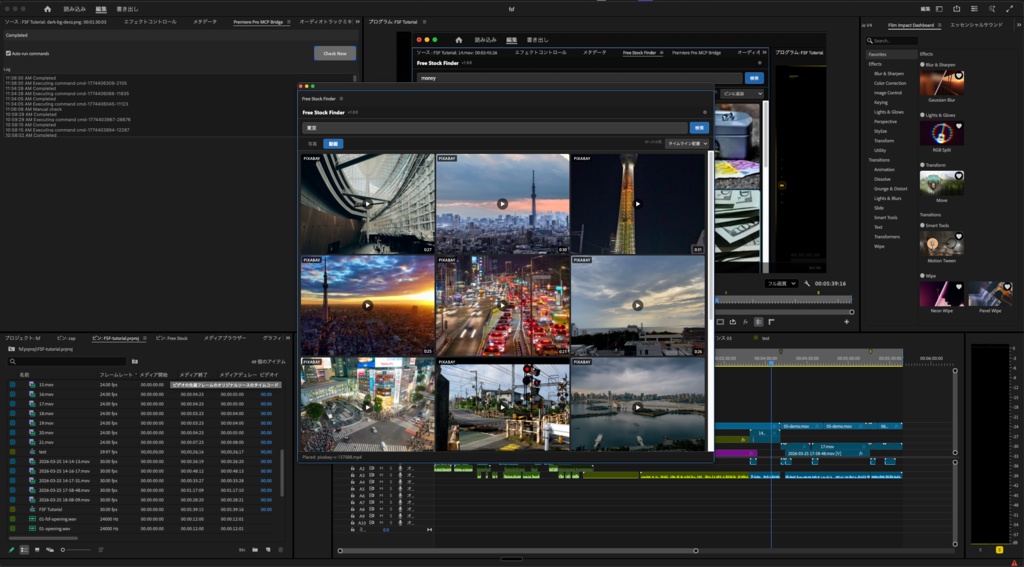The image size is (1024, 567).
Task: Open the フル画質 playback resolution dropdown
Action: (x=781, y=284)
